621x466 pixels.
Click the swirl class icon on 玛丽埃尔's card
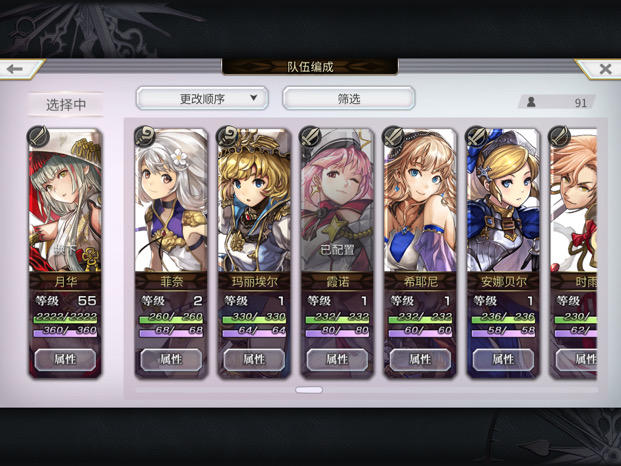[x=227, y=137]
